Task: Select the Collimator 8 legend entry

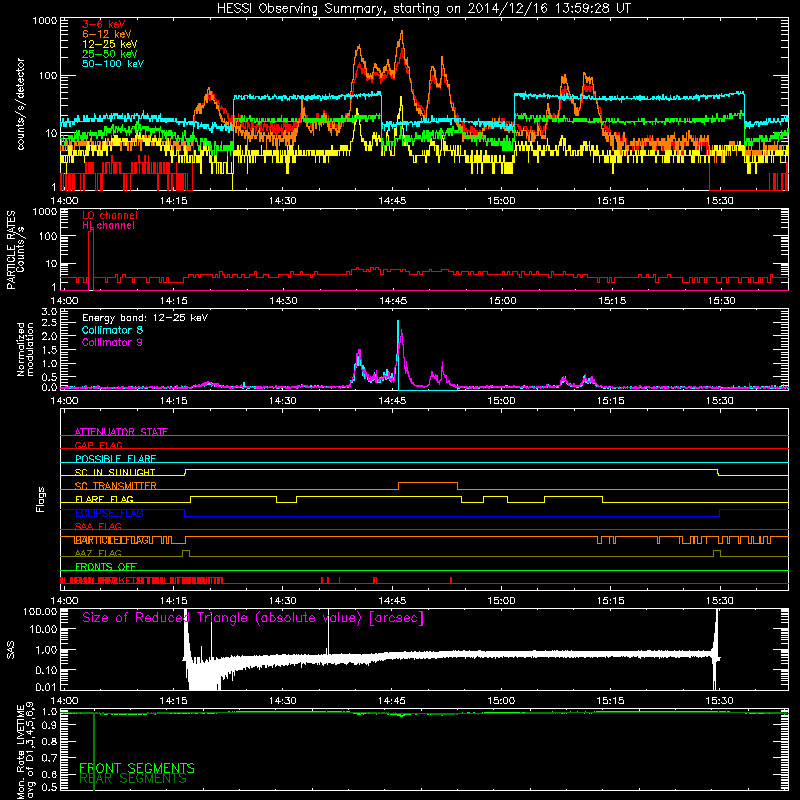Action: click(x=112, y=331)
